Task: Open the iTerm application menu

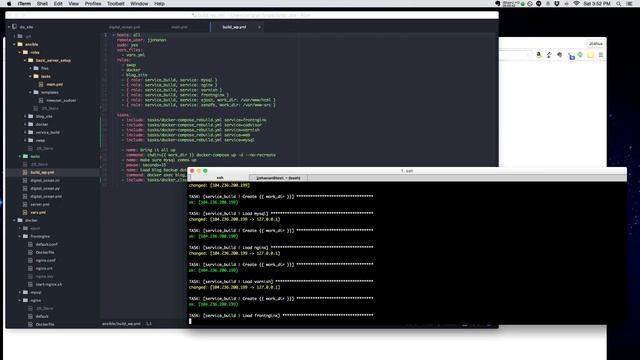Action: [24, 4]
